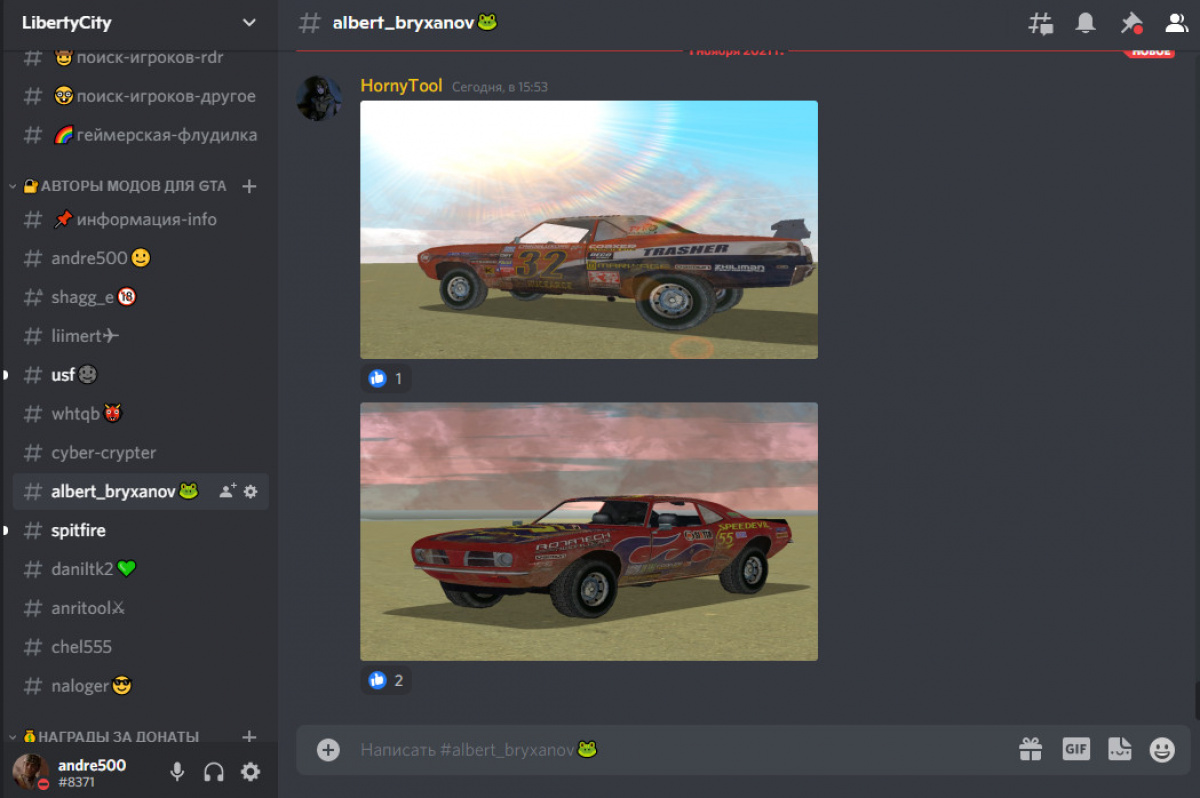Add channel to НАГРАДЫ ЗА ДОНАТЫ
1200x798 pixels.
(250, 737)
